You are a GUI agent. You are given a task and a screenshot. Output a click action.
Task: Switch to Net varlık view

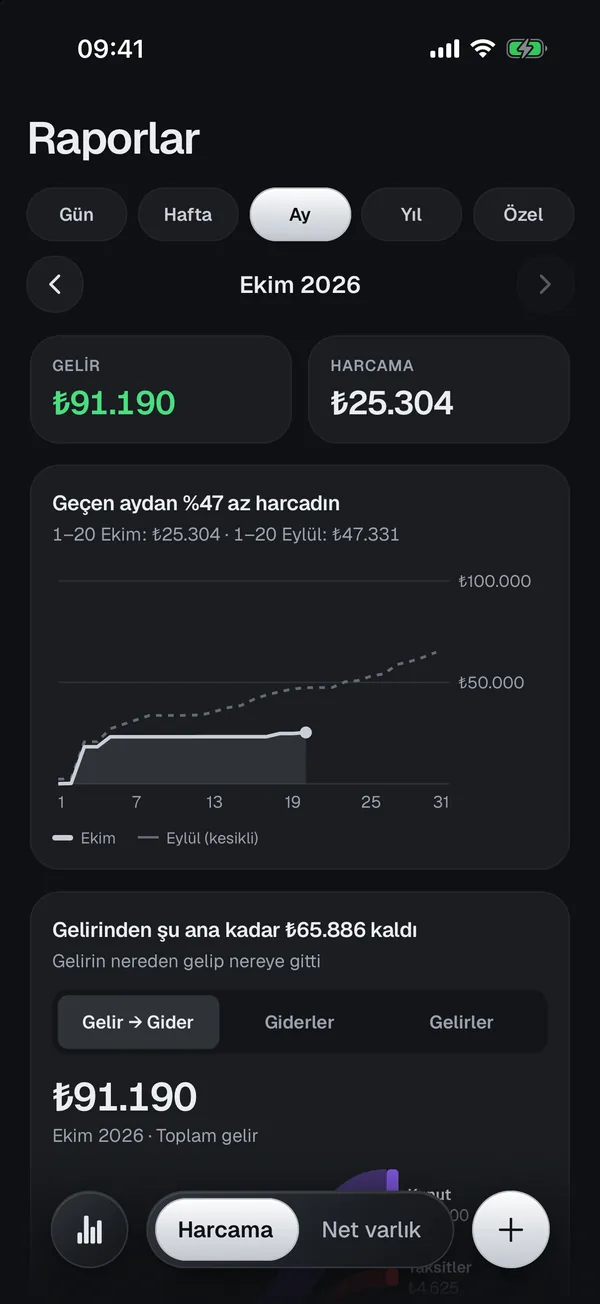pyautogui.click(x=371, y=1230)
